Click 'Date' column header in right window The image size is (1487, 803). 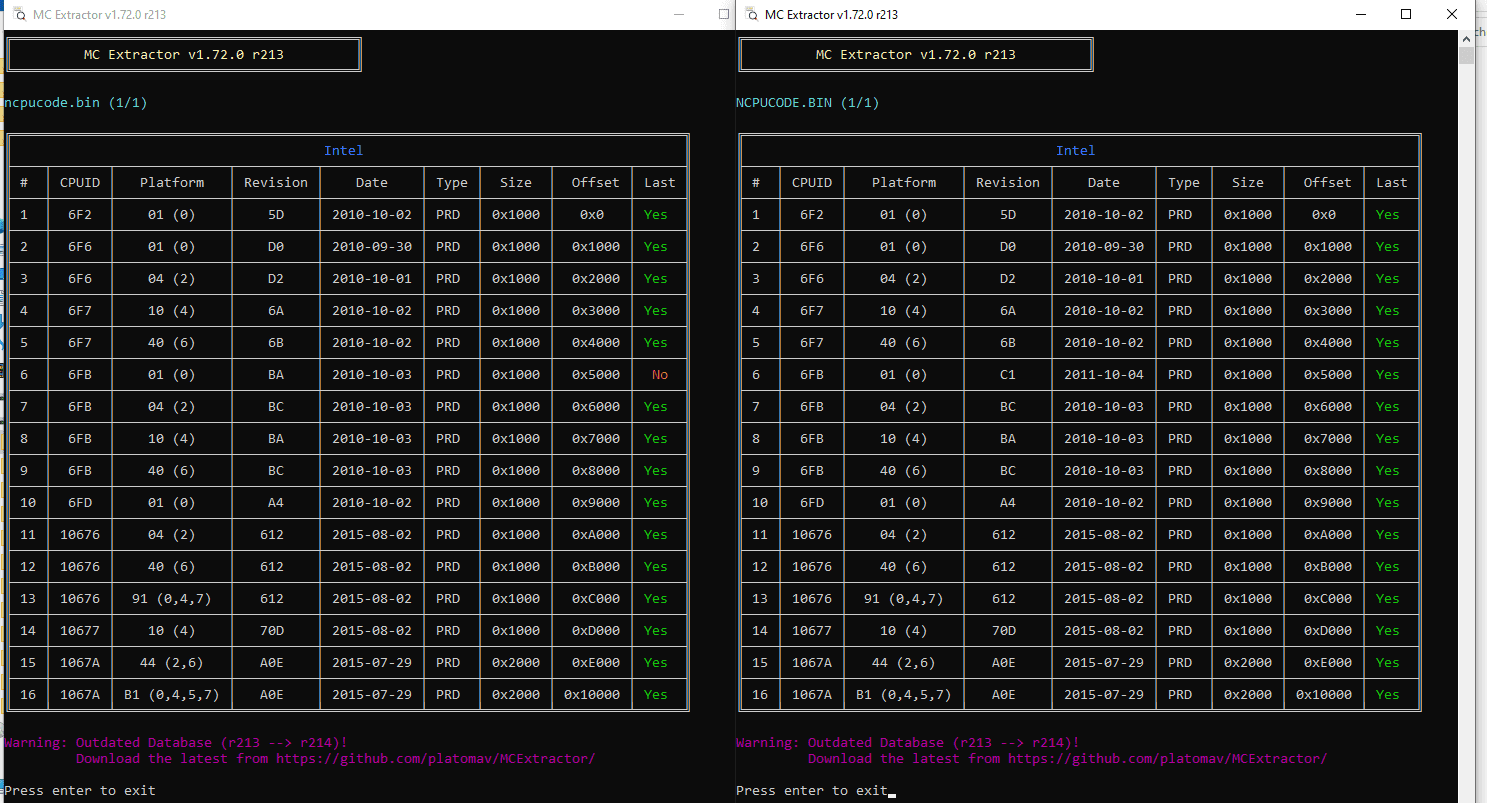click(1104, 183)
